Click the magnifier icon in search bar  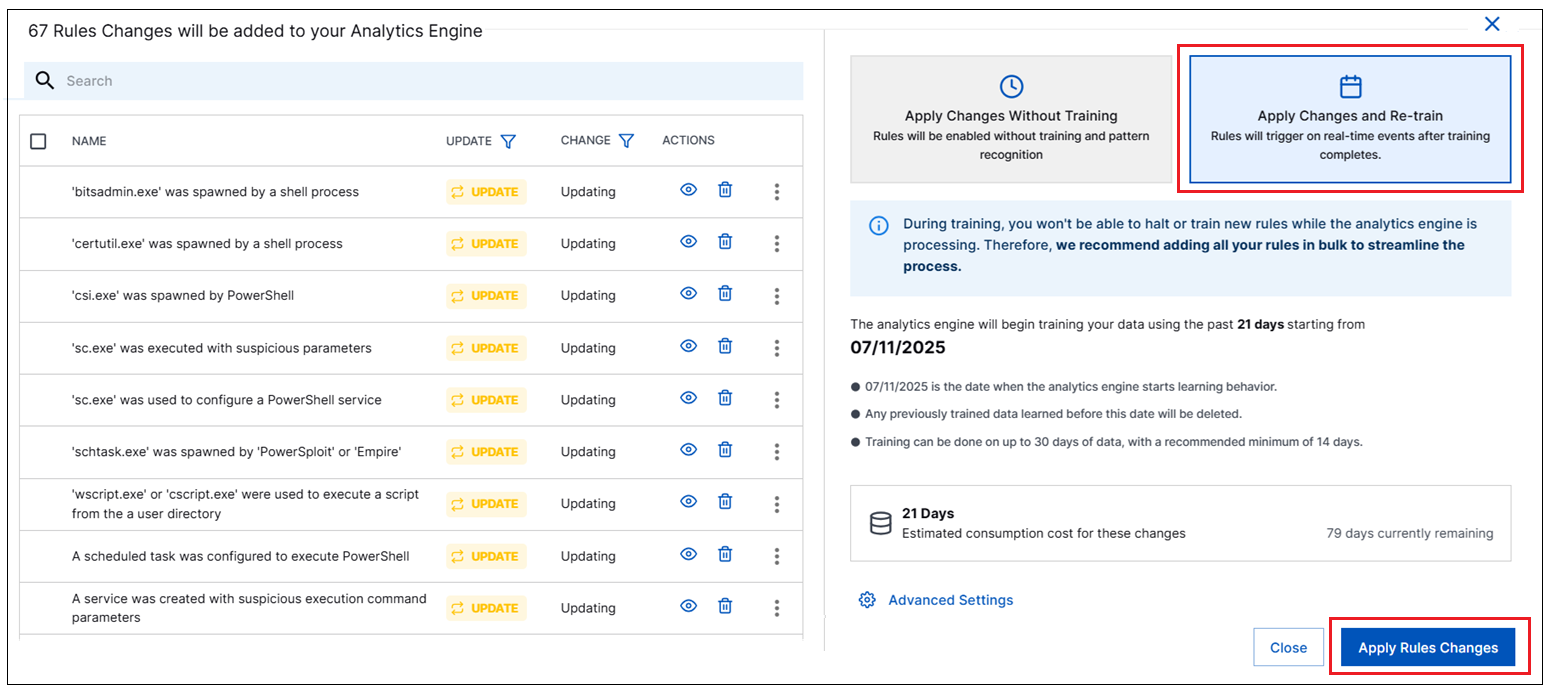click(44, 81)
